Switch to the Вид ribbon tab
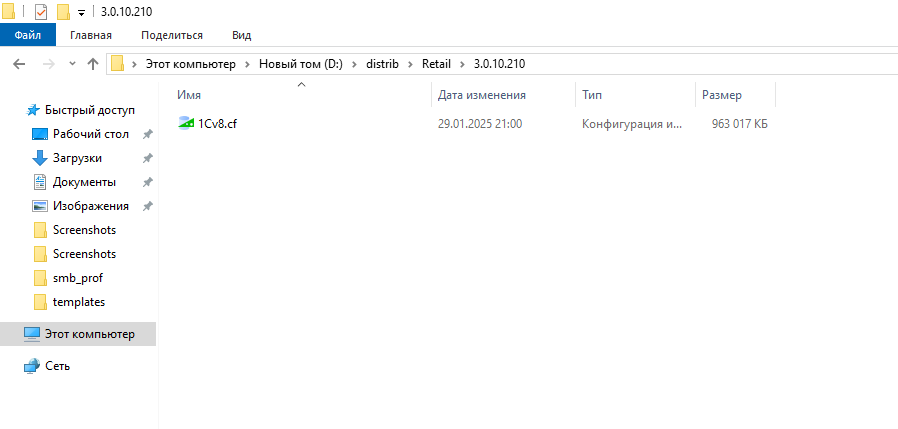Viewport: 898px width, 429px height. 241,35
